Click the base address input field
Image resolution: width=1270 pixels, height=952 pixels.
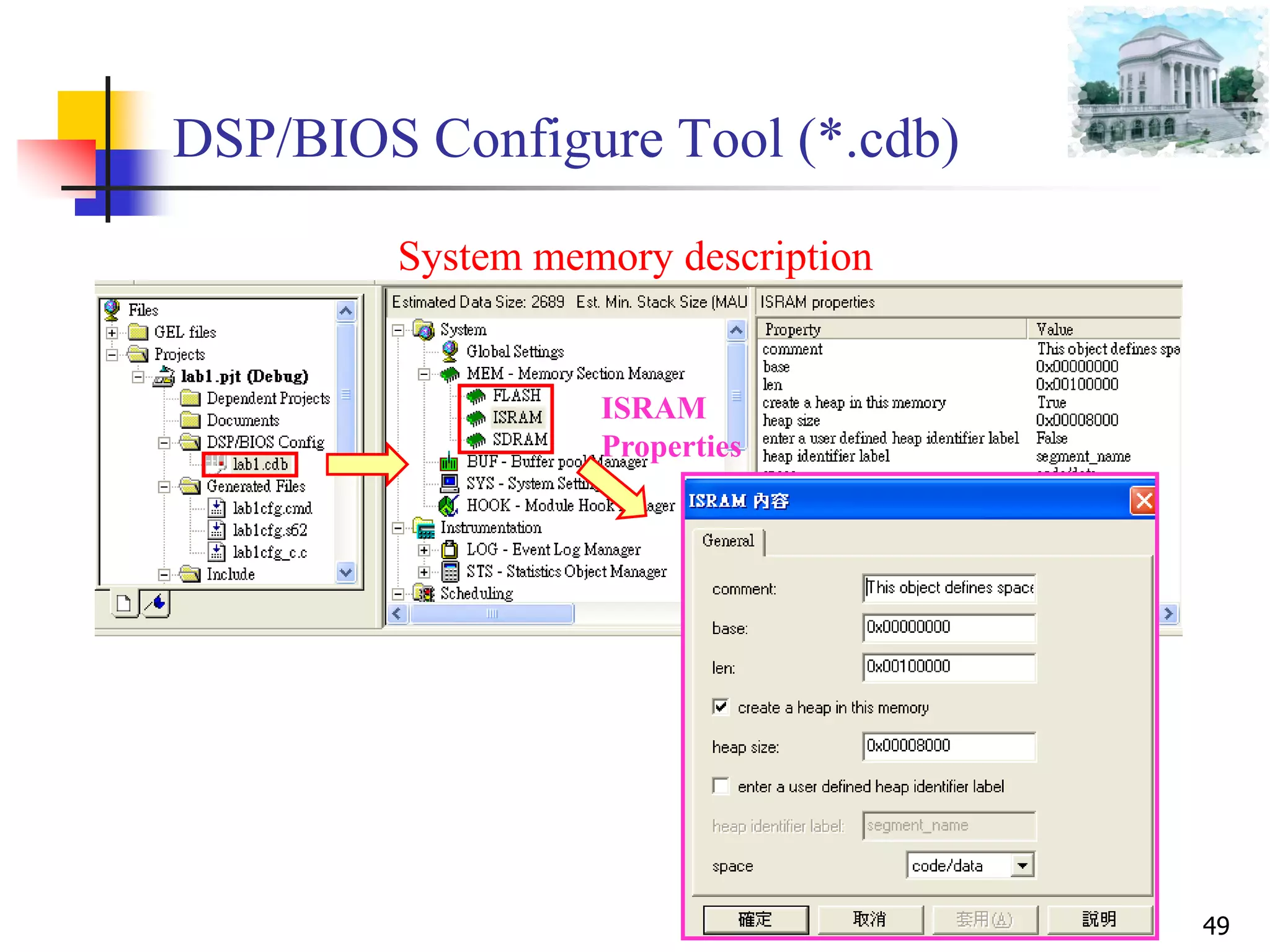949,627
